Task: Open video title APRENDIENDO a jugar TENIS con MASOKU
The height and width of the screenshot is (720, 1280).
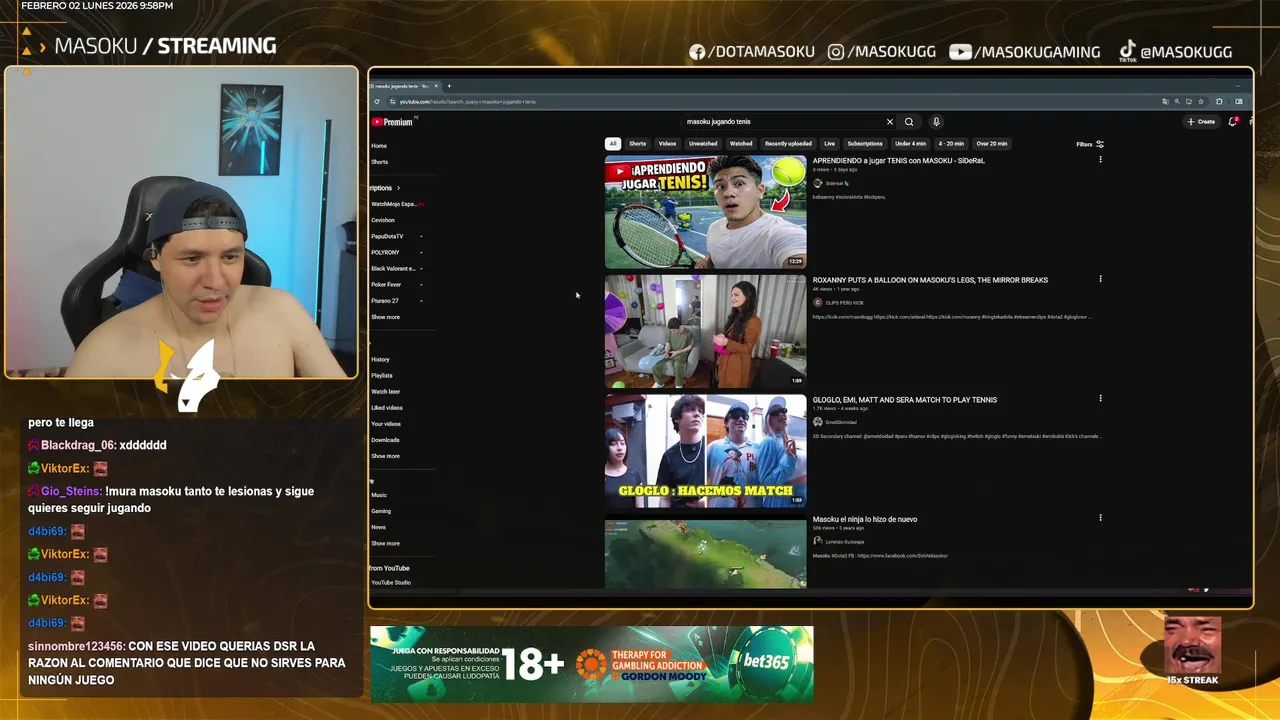Action: coord(899,160)
